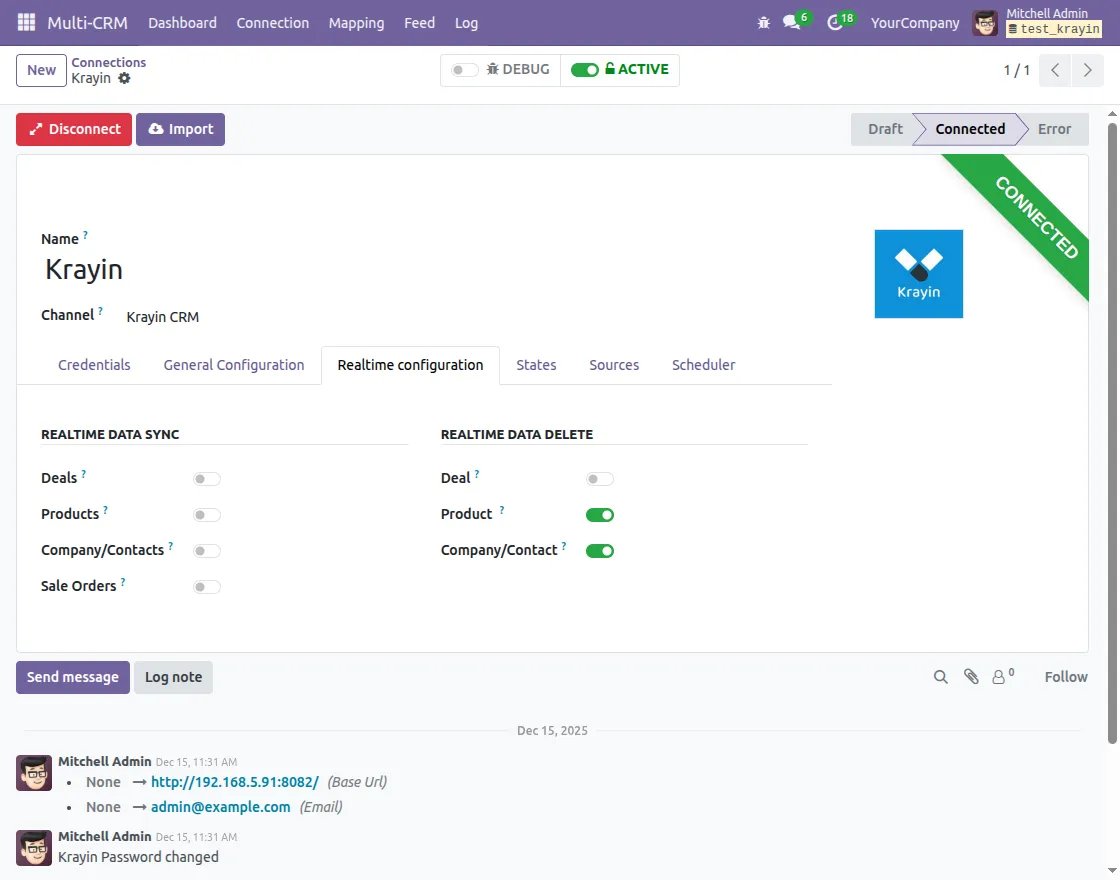Click the attach files paperclip icon
Screen dimensions: 1120x880
pyautogui.click(x=971, y=677)
